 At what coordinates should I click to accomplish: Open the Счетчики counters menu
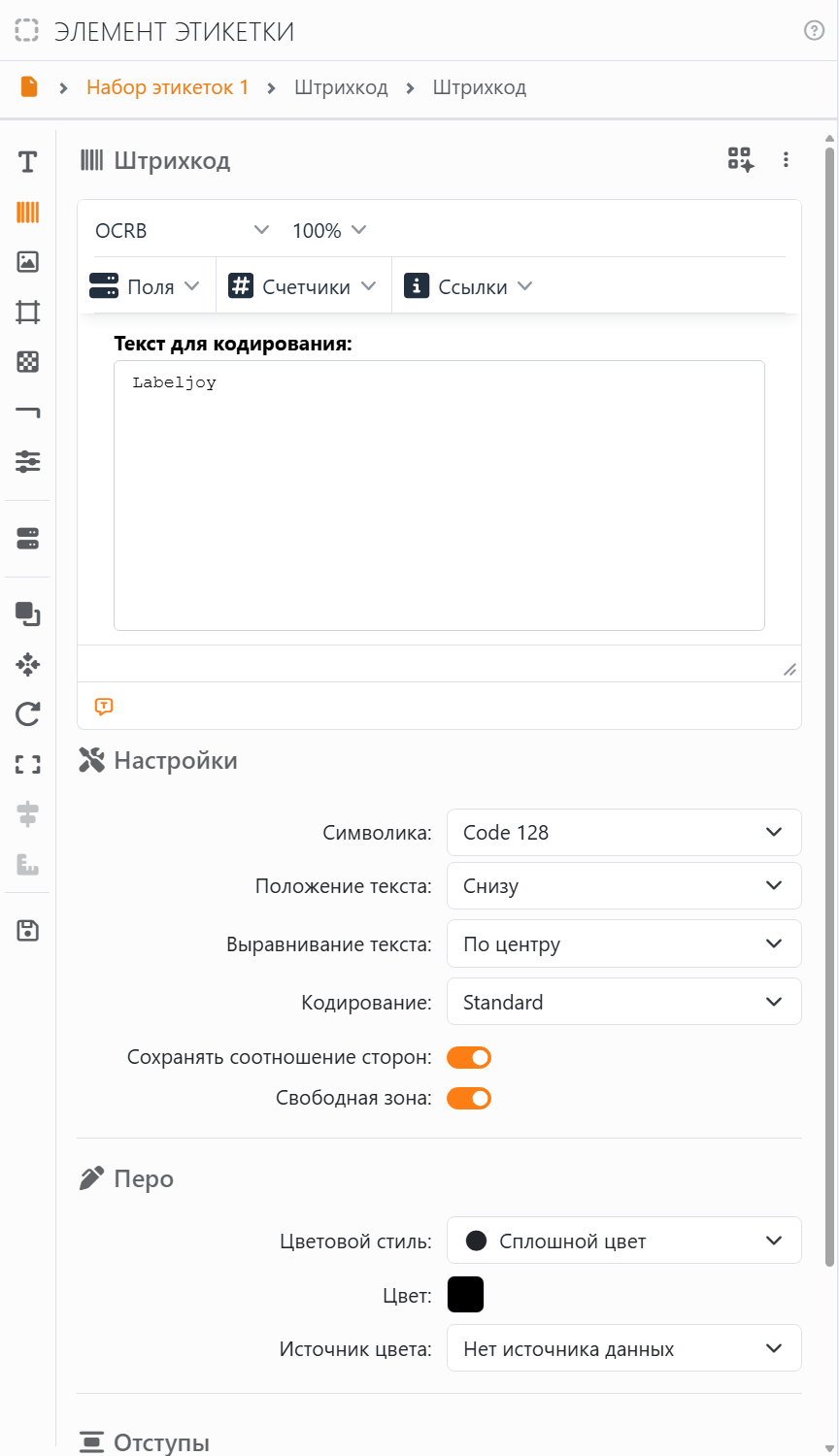coord(302,286)
